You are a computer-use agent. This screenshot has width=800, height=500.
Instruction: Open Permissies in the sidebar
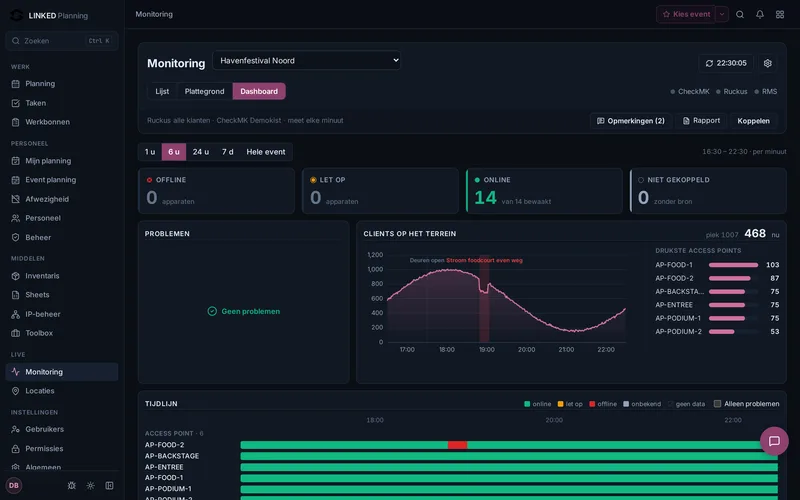pyautogui.click(x=62, y=448)
